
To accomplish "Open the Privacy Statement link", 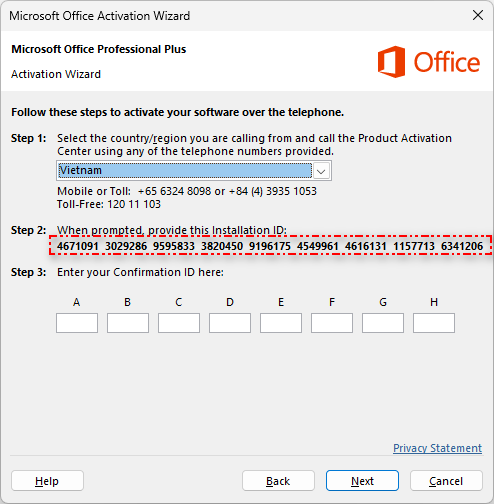I will click(x=437, y=448).
